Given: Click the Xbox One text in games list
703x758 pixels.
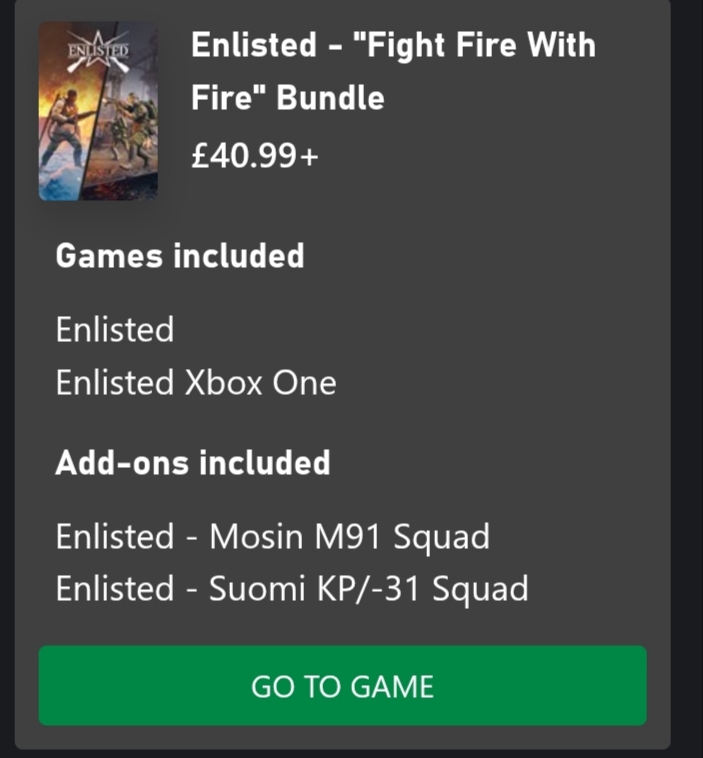Looking at the screenshot, I should [260, 383].
